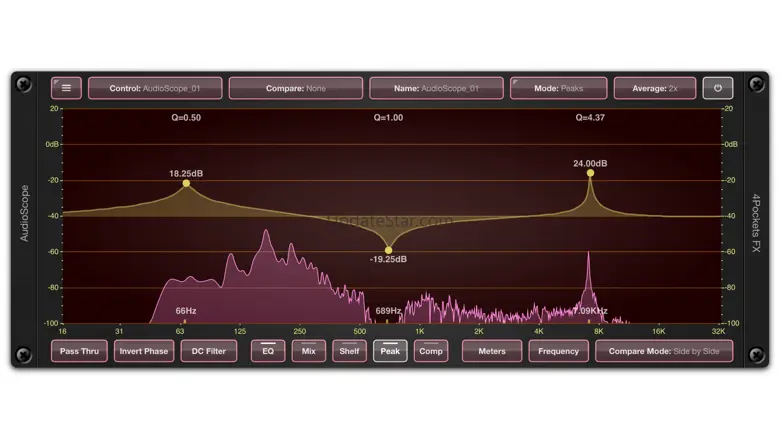Select the 24.00dB EQ node
Screen dimensions: 780x439
590,173
